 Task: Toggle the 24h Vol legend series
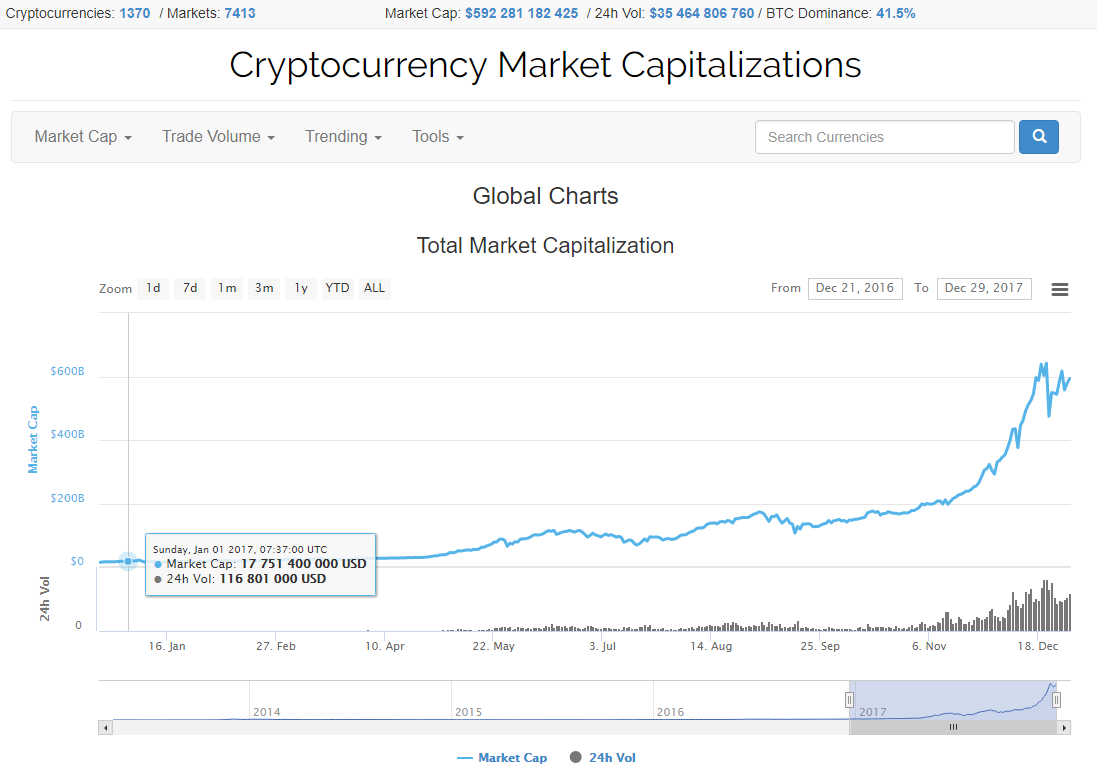[603, 758]
